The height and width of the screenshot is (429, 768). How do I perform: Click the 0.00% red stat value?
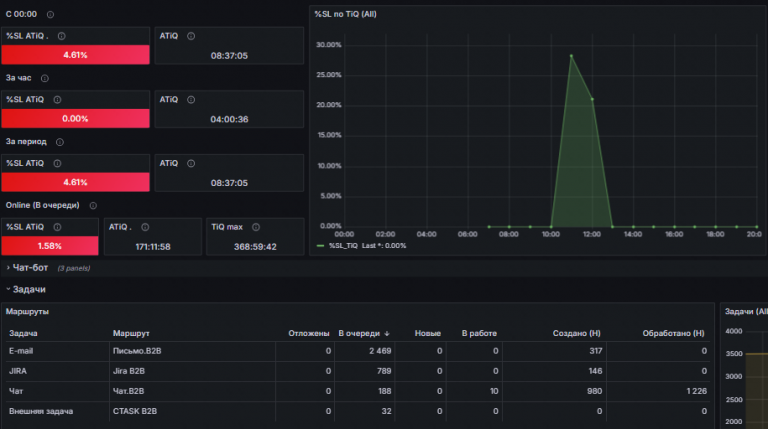[75, 119]
